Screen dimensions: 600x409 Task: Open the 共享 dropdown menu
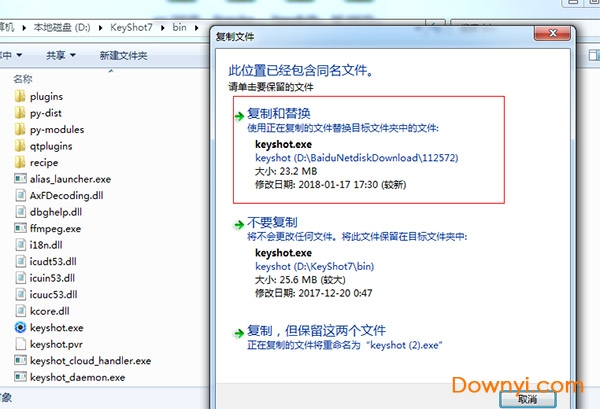click(x=60, y=55)
